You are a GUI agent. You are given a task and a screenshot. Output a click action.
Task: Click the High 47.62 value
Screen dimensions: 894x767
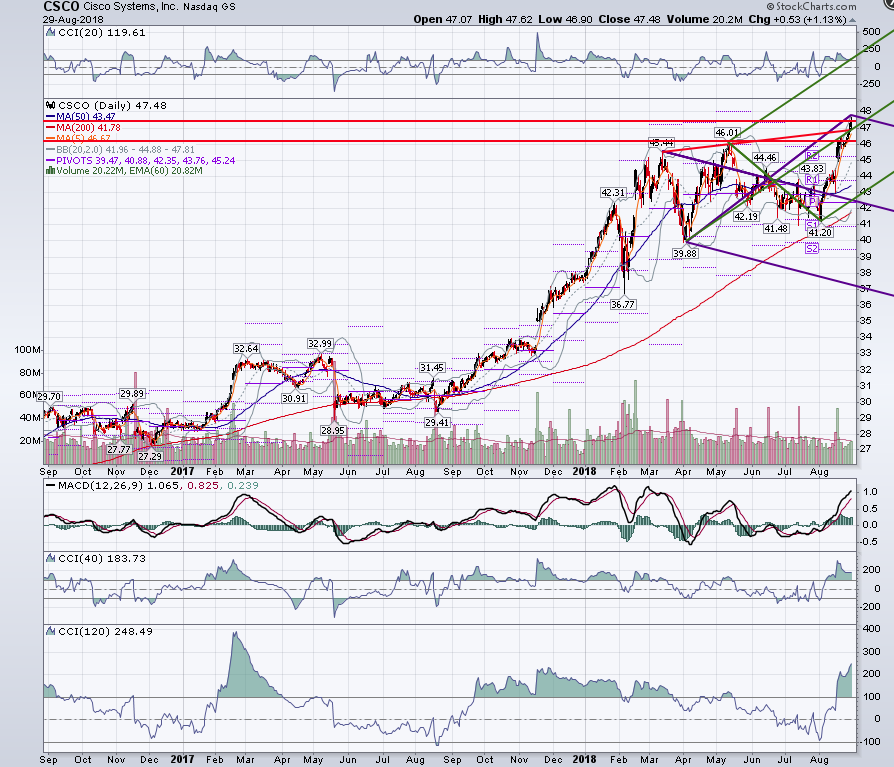tap(505, 19)
